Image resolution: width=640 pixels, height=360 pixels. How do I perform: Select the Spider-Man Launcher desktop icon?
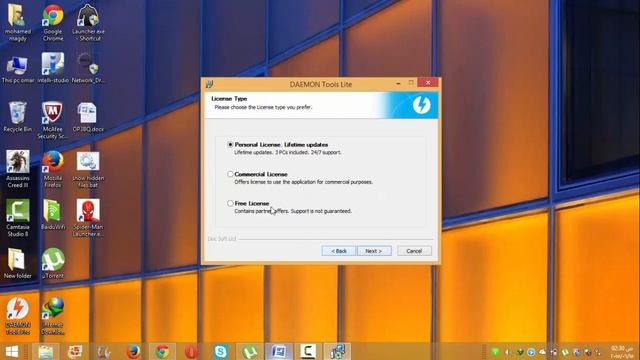(88, 218)
